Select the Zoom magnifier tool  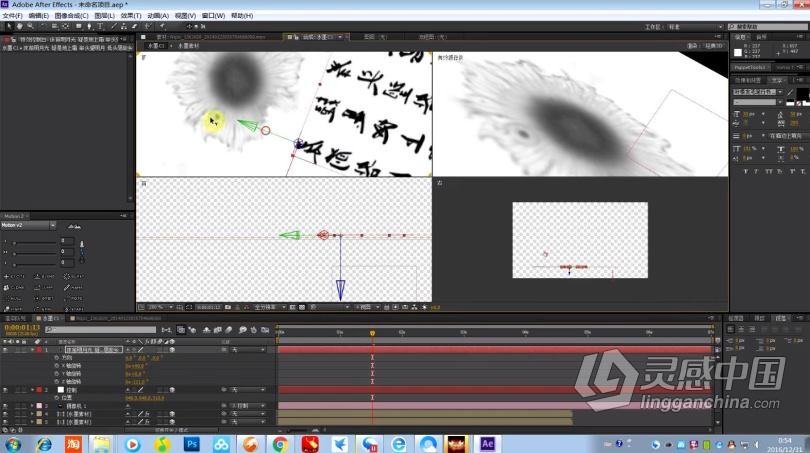pyautogui.click(x=30, y=26)
